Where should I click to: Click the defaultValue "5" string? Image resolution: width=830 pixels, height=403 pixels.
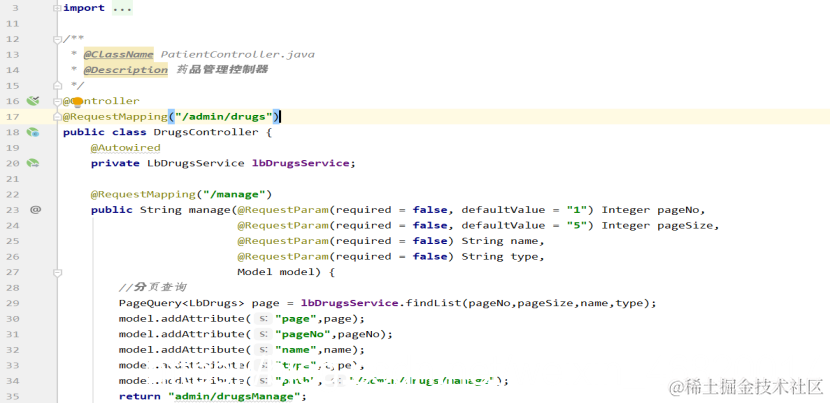[578, 226]
